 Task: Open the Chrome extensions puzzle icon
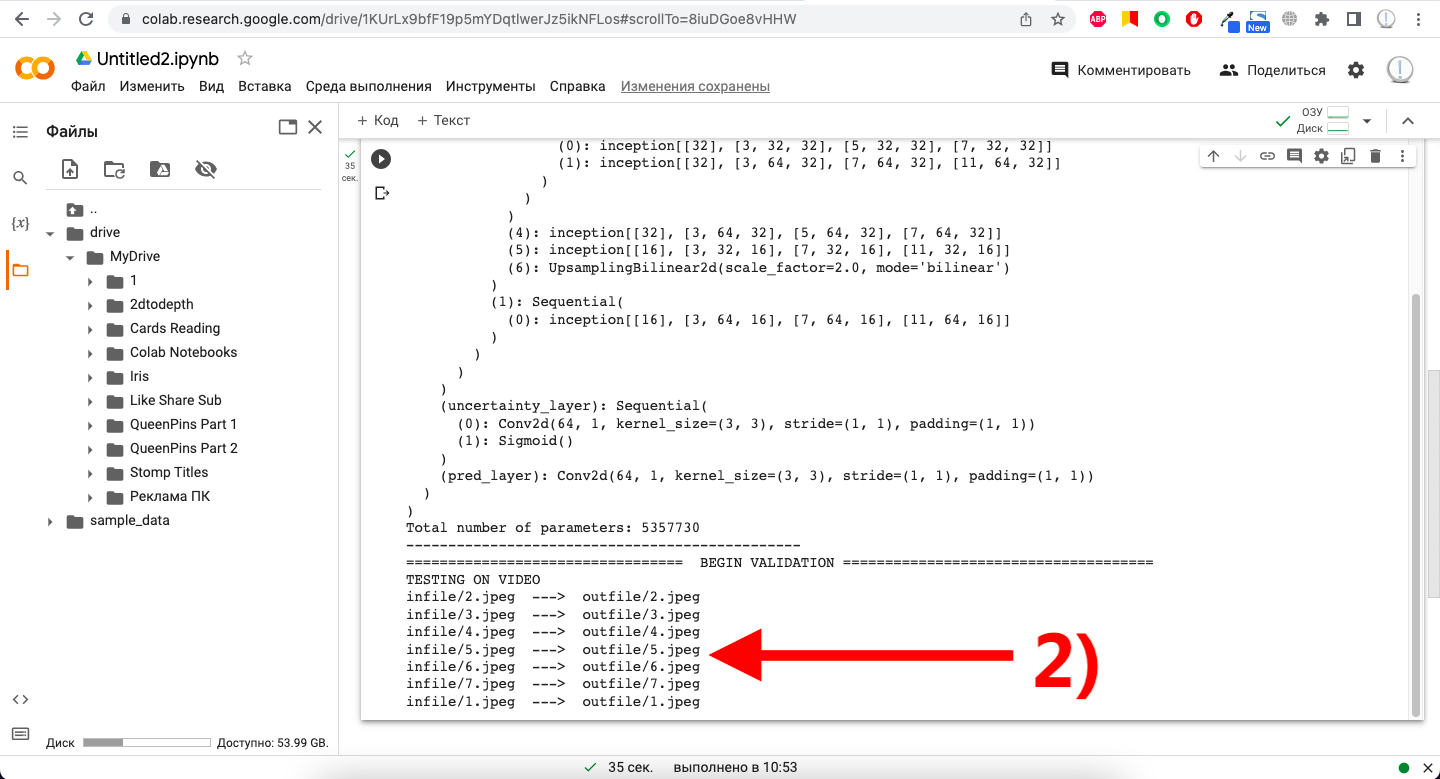pyautogui.click(x=1322, y=19)
